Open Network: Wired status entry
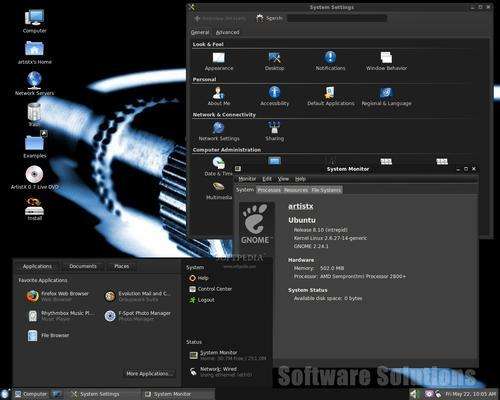Viewport: 500px width, 400px height. click(x=221, y=372)
